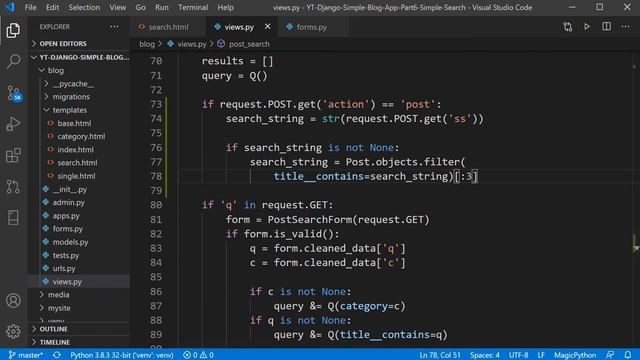Image resolution: width=640 pixels, height=360 pixels.
Task: Open the Help menu
Action: pyautogui.click(x=225, y=7)
